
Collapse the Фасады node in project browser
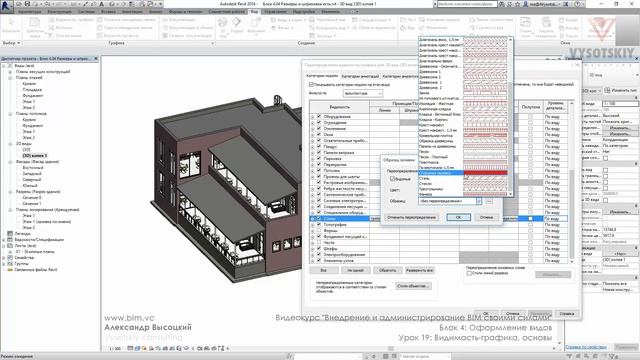coord(10,162)
